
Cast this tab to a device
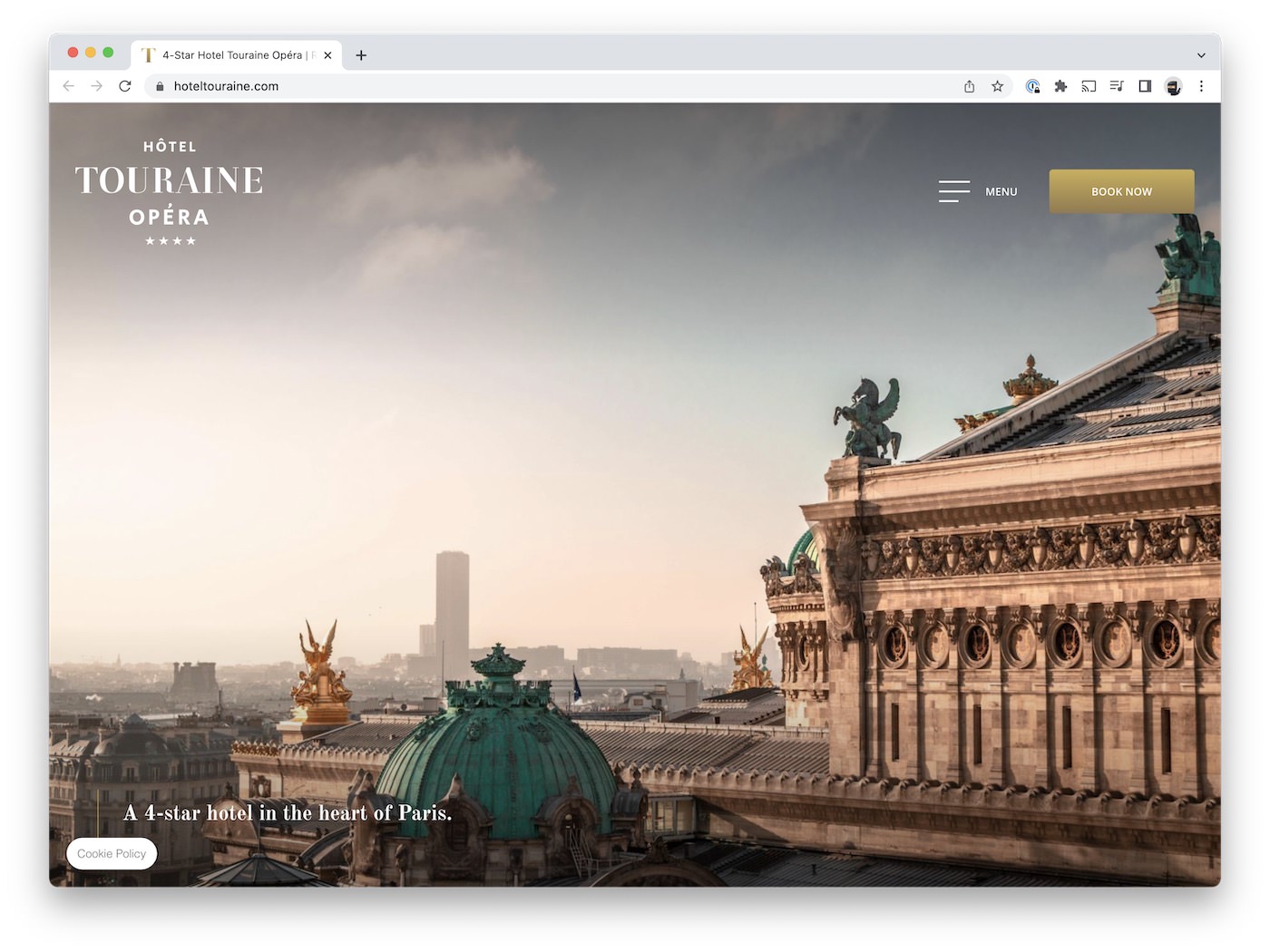pyautogui.click(x=1089, y=86)
